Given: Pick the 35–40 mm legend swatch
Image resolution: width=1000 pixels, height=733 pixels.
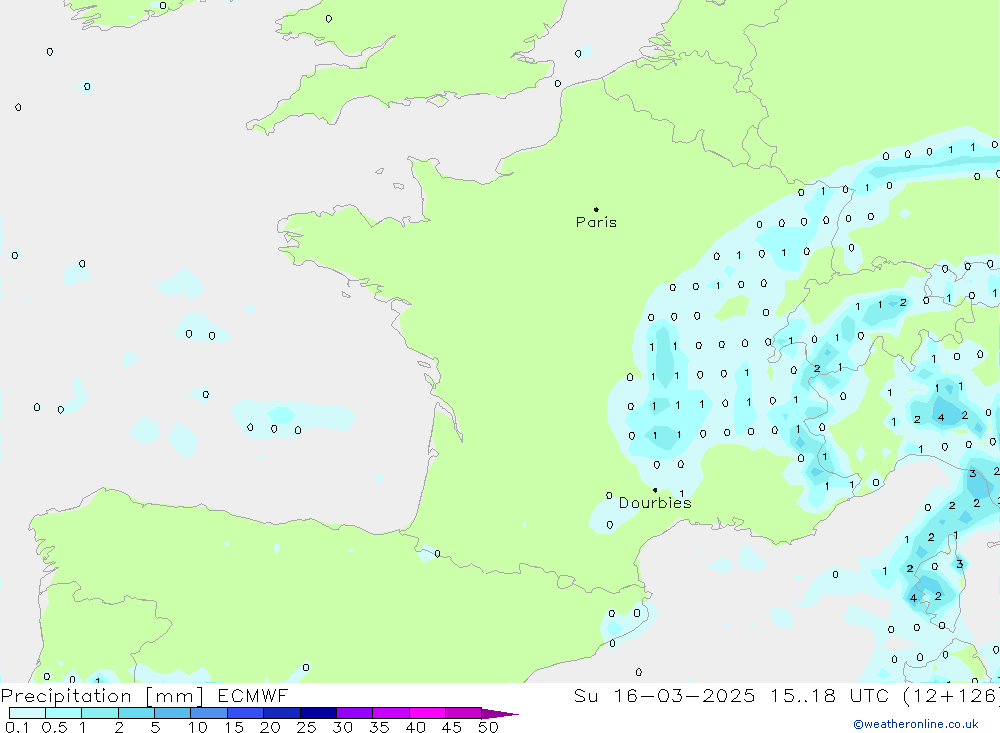Looking at the screenshot, I should [391, 713].
